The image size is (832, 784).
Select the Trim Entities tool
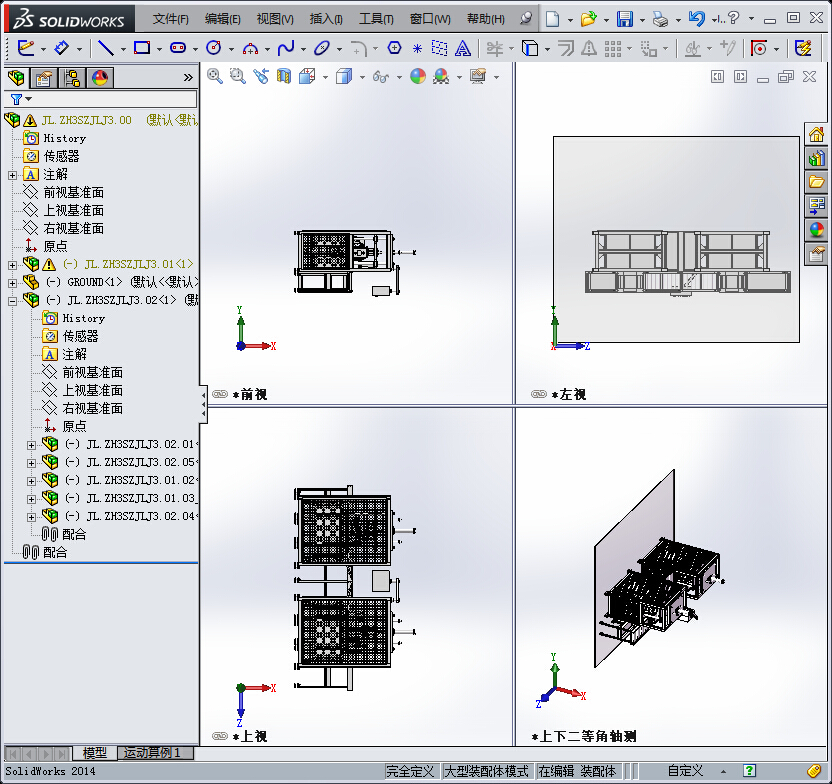[495, 48]
